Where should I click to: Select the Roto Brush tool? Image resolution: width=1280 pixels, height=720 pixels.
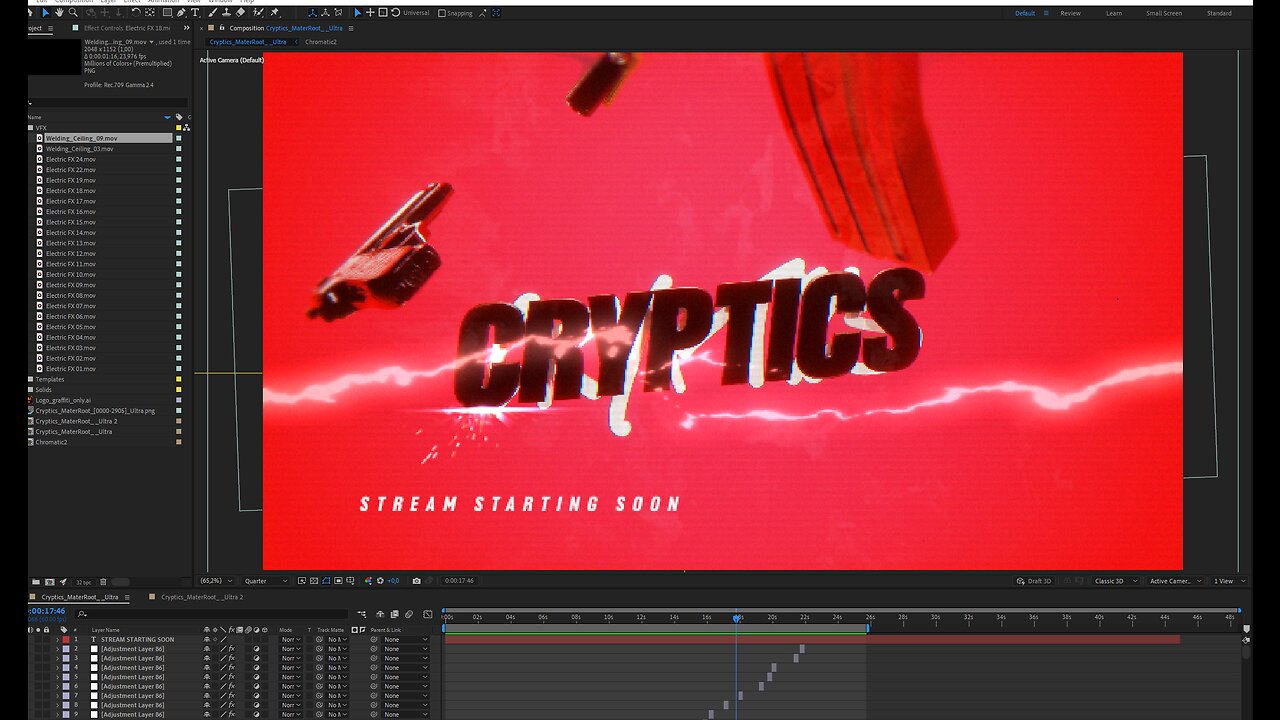258,13
